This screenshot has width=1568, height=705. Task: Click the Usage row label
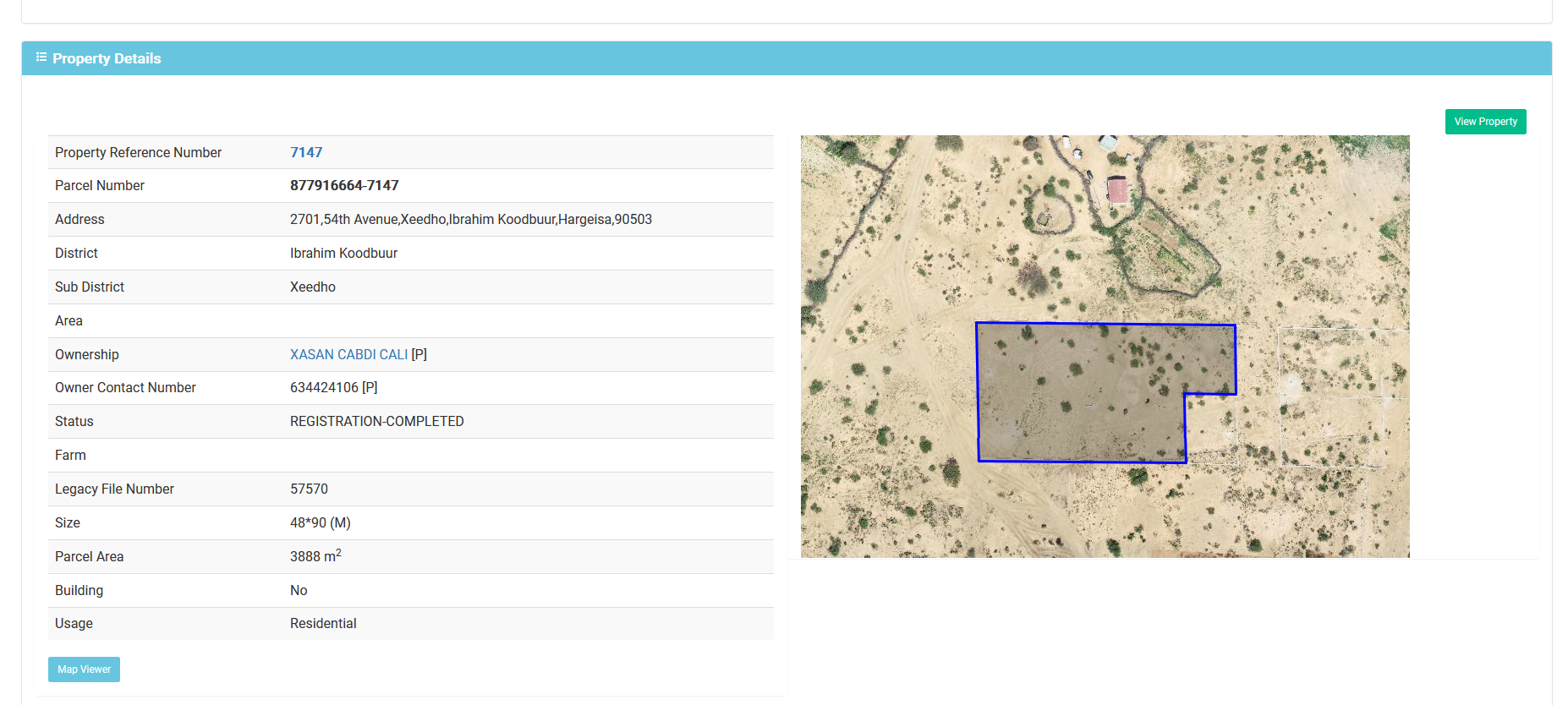(x=74, y=623)
